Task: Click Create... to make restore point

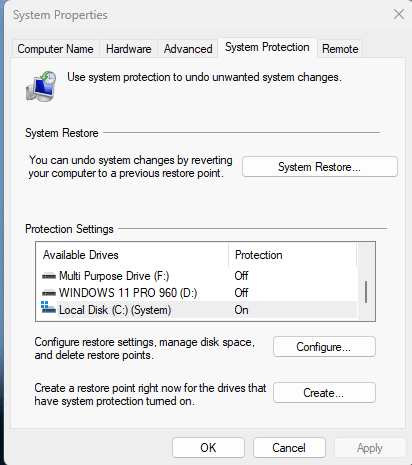Action: click(x=324, y=393)
